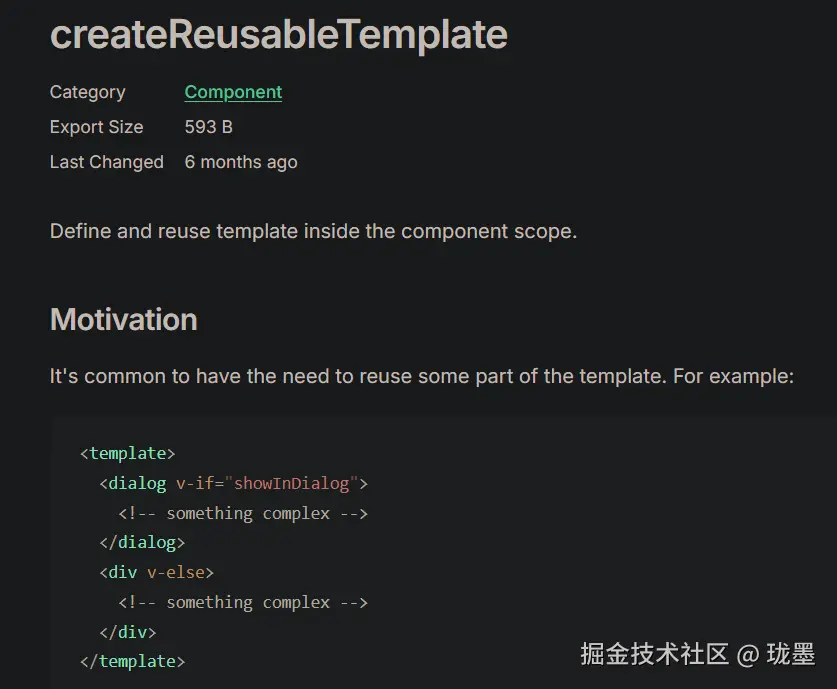The height and width of the screenshot is (689, 837).
Task: Click the Export Size label
Action: [96, 127]
